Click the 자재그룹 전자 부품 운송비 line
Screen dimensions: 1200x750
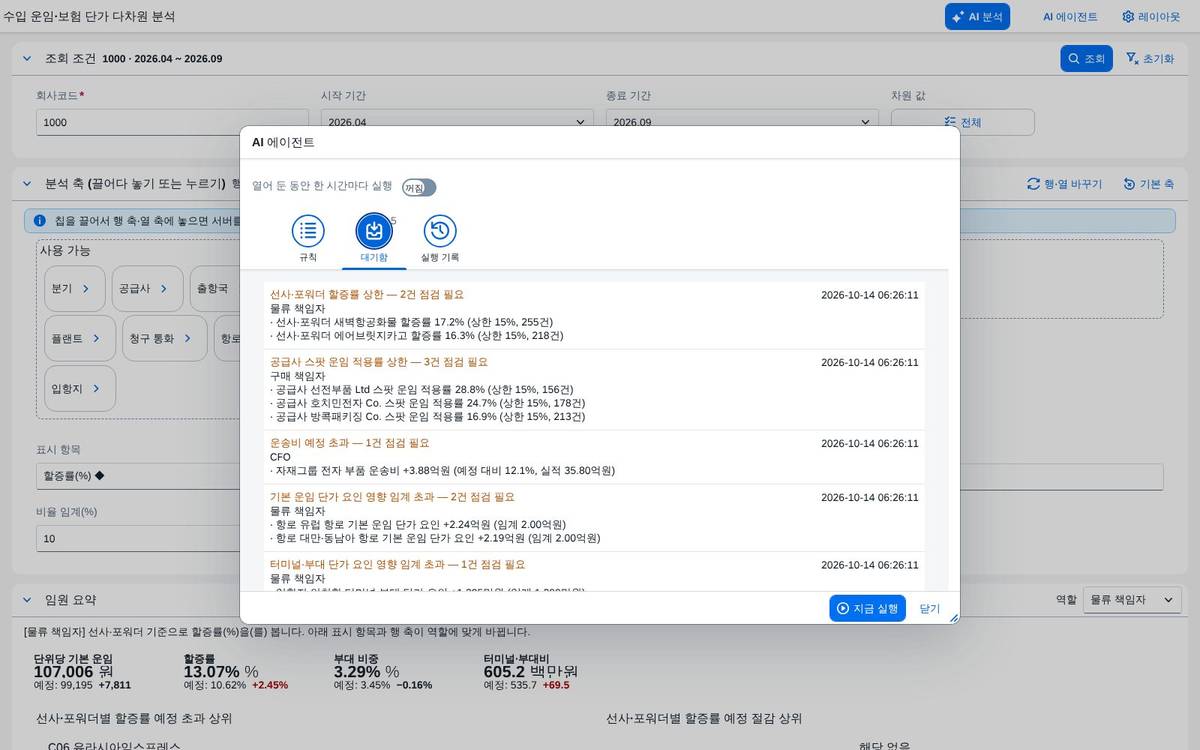442,470
